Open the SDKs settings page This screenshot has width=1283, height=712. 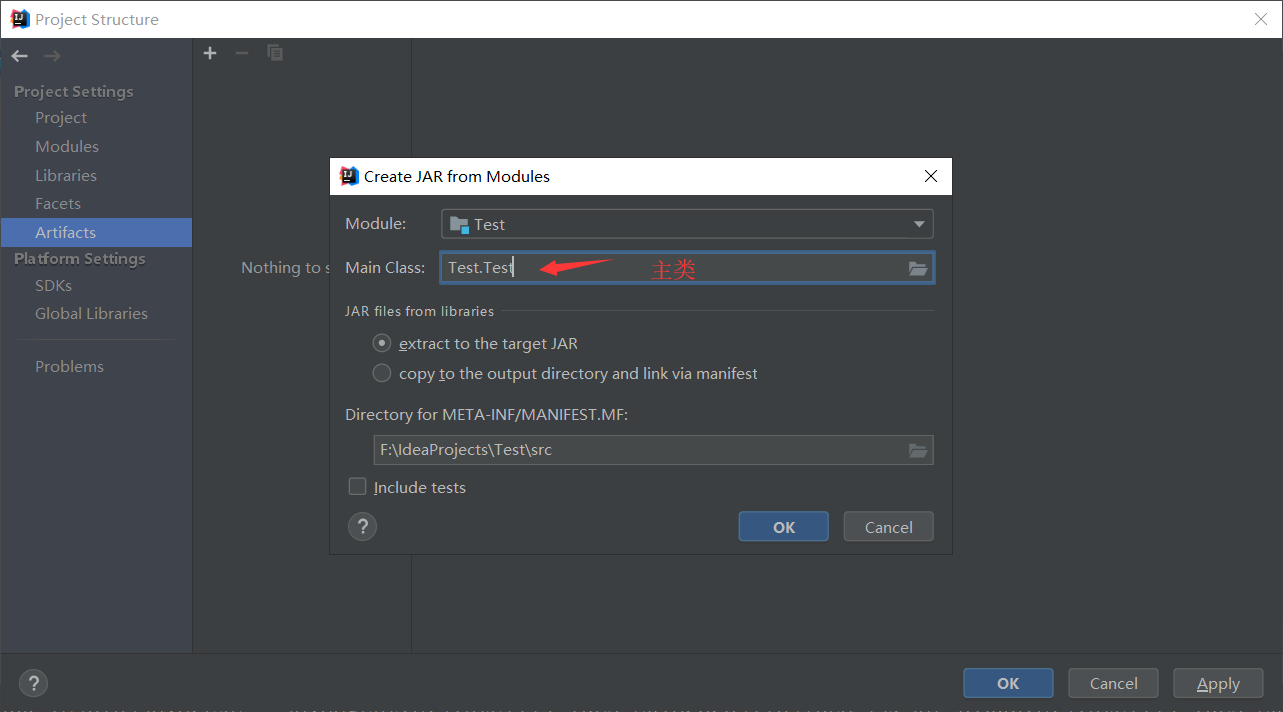pyautogui.click(x=53, y=285)
